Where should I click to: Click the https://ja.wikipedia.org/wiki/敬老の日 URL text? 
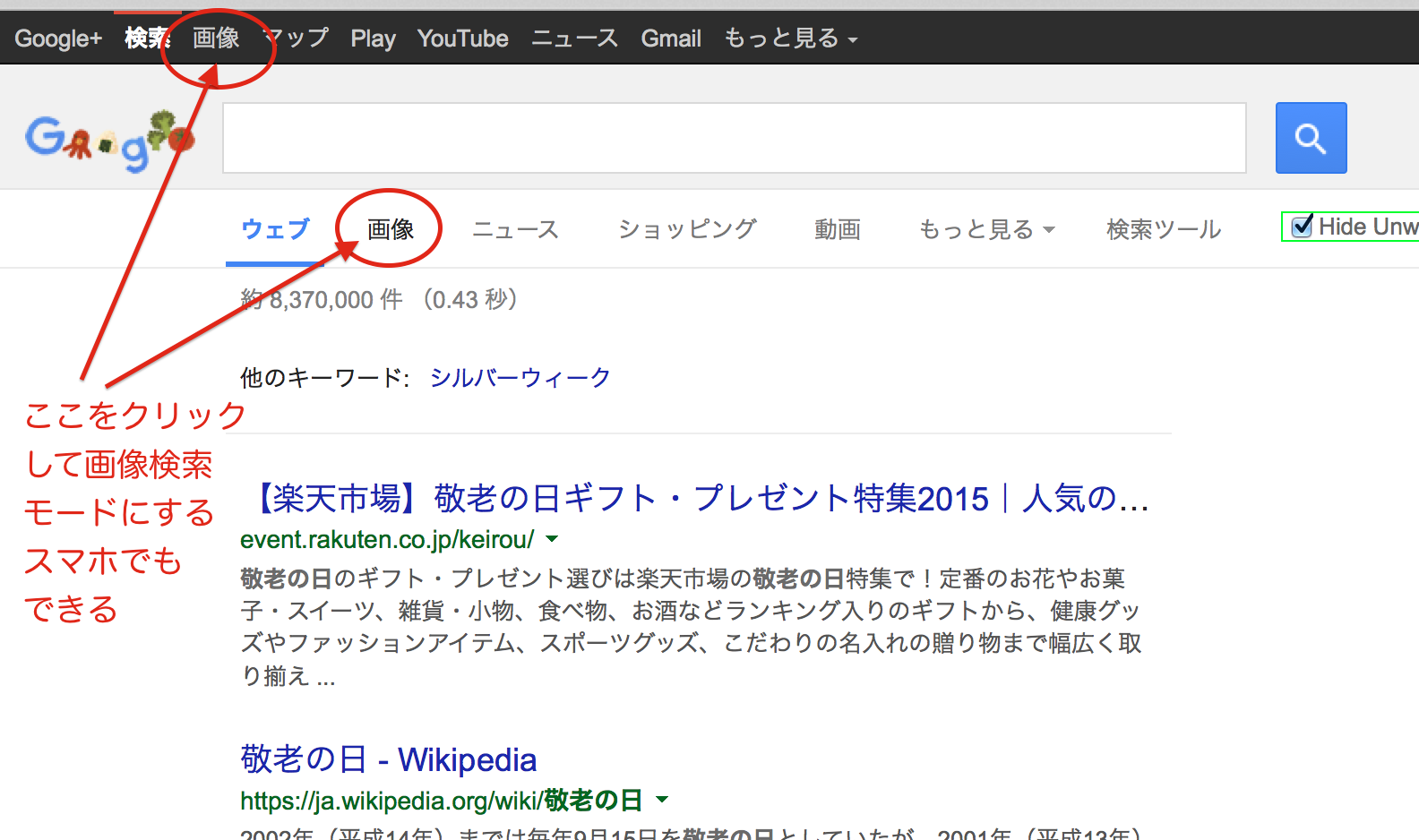pos(442,800)
